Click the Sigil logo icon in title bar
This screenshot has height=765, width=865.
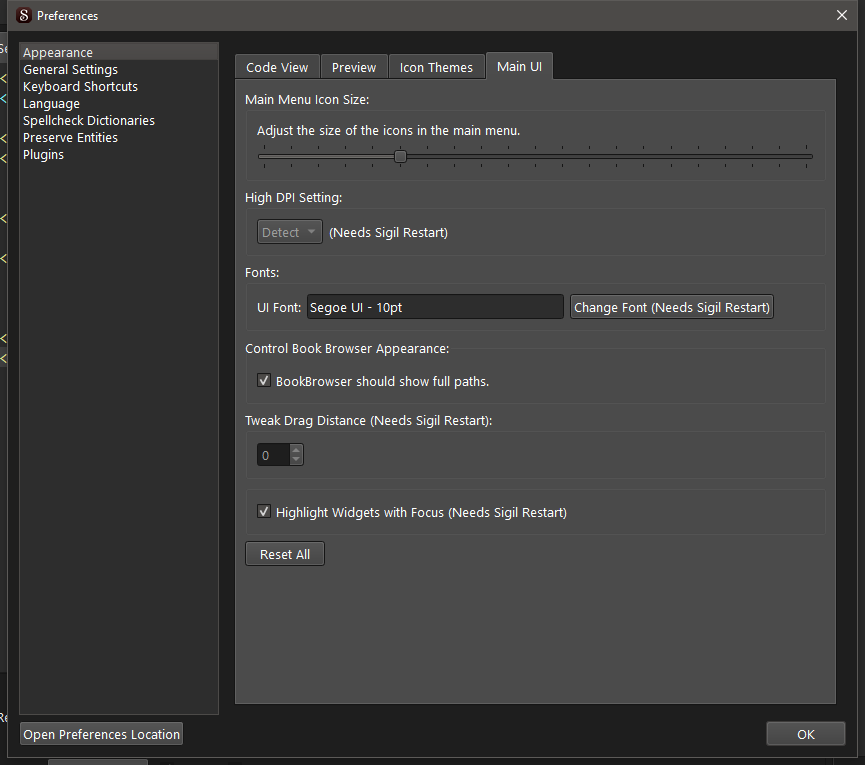24,15
